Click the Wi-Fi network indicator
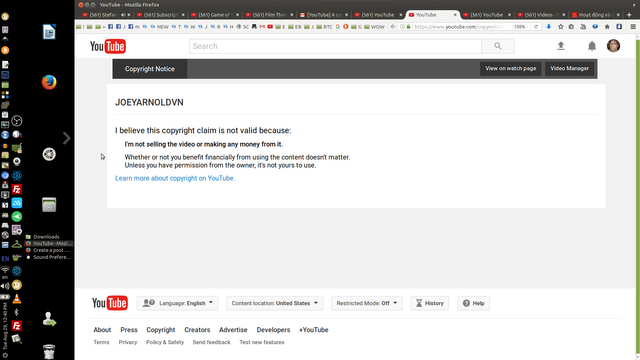640x360 pixels. point(5,270)
